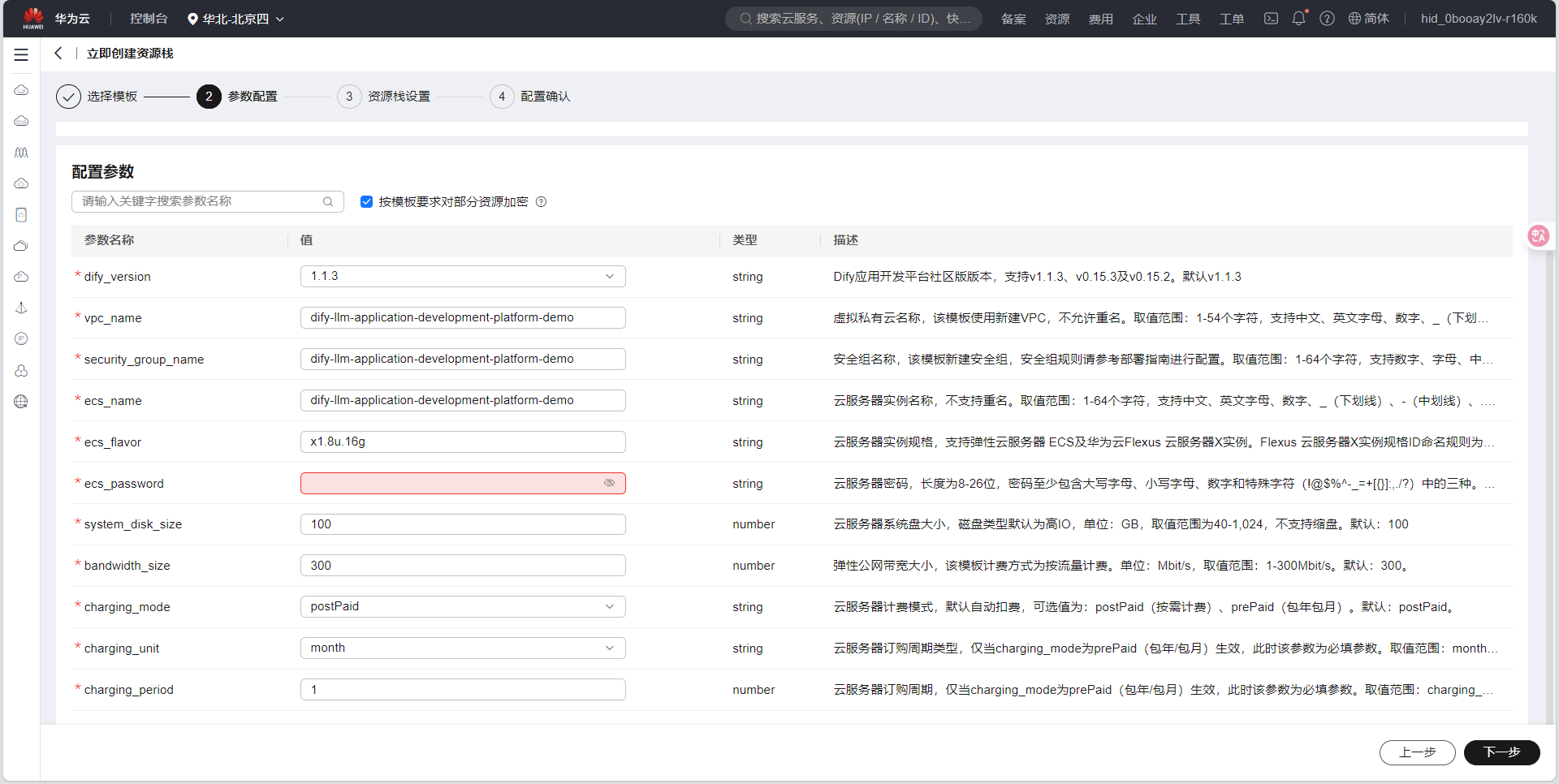
Task: Go back using the left arrow
Action: (58, 54)
